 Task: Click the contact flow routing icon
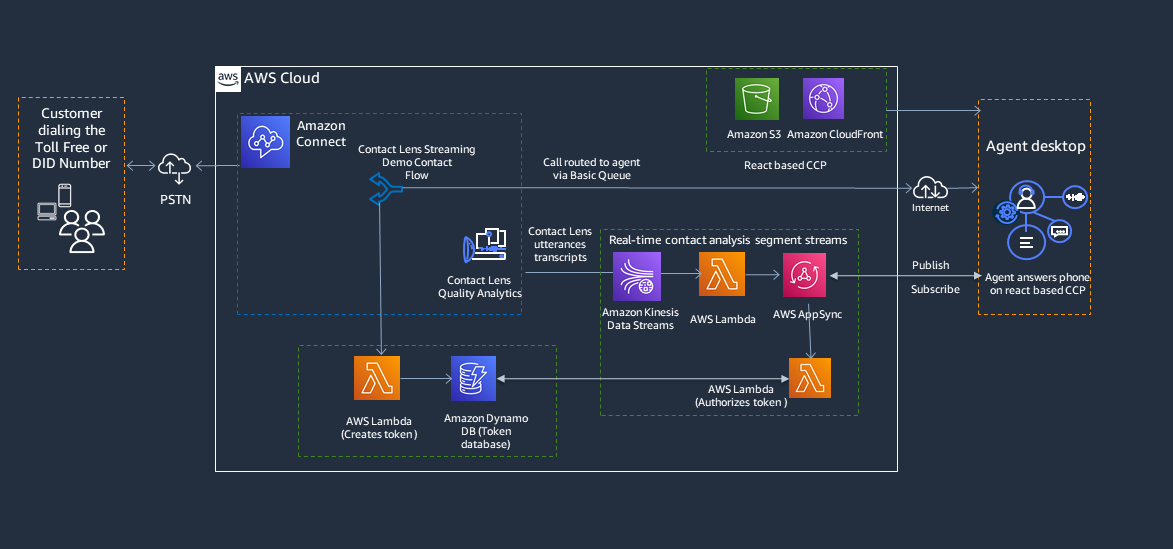click(x=386, y=188)
